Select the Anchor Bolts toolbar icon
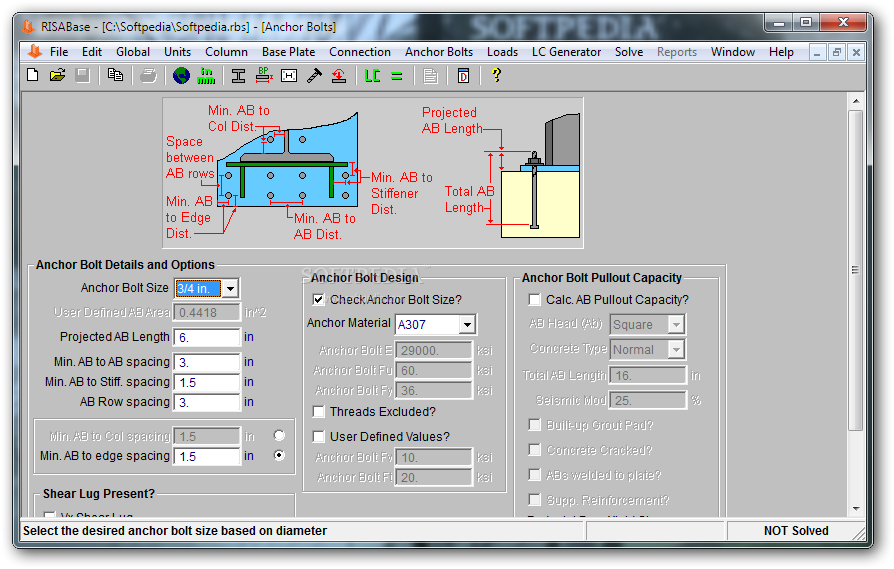This screenshot has height=569, width=894. click(314, 75)
